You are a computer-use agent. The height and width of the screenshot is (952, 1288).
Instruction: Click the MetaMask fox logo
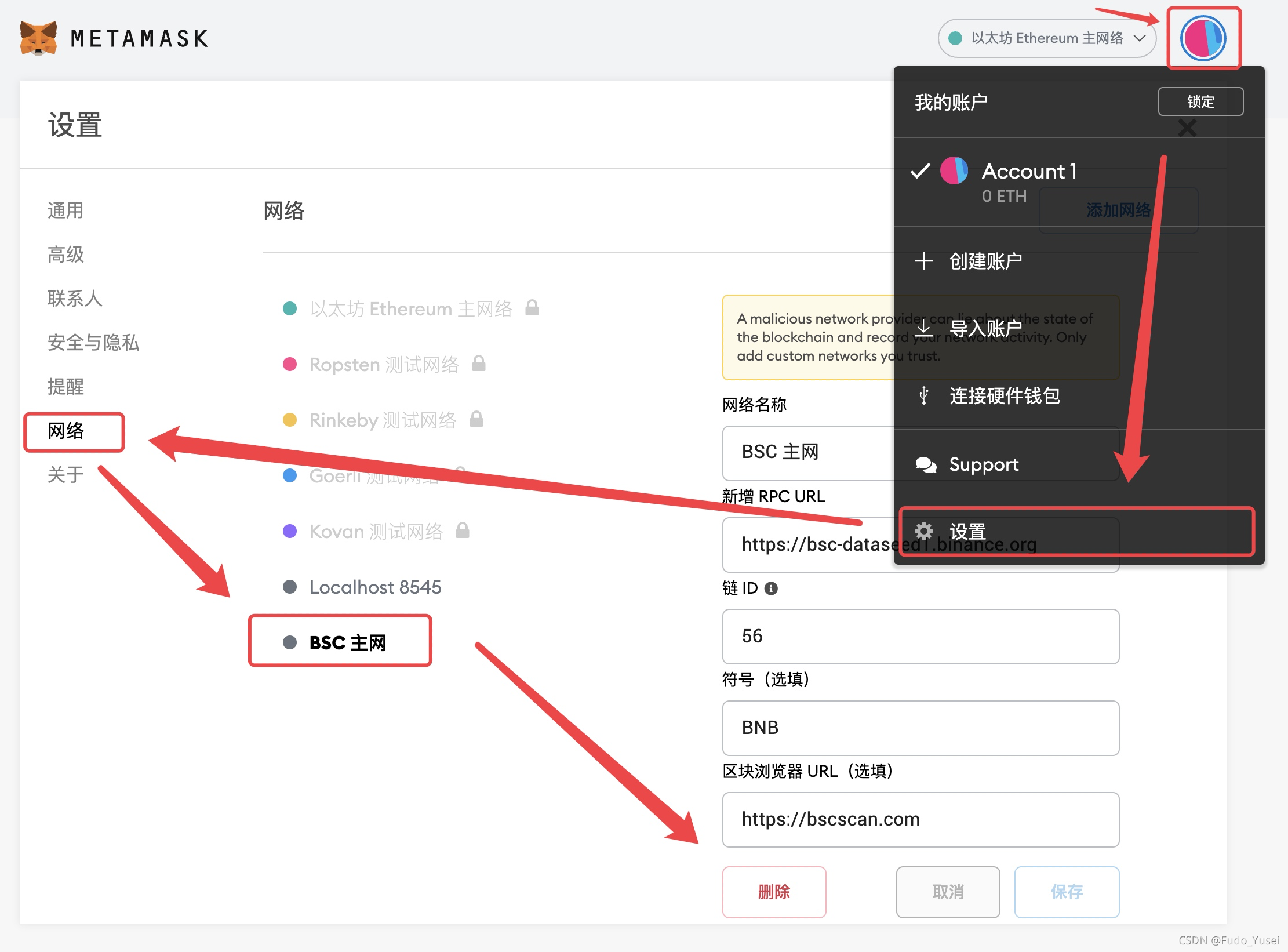pos(38,38)
